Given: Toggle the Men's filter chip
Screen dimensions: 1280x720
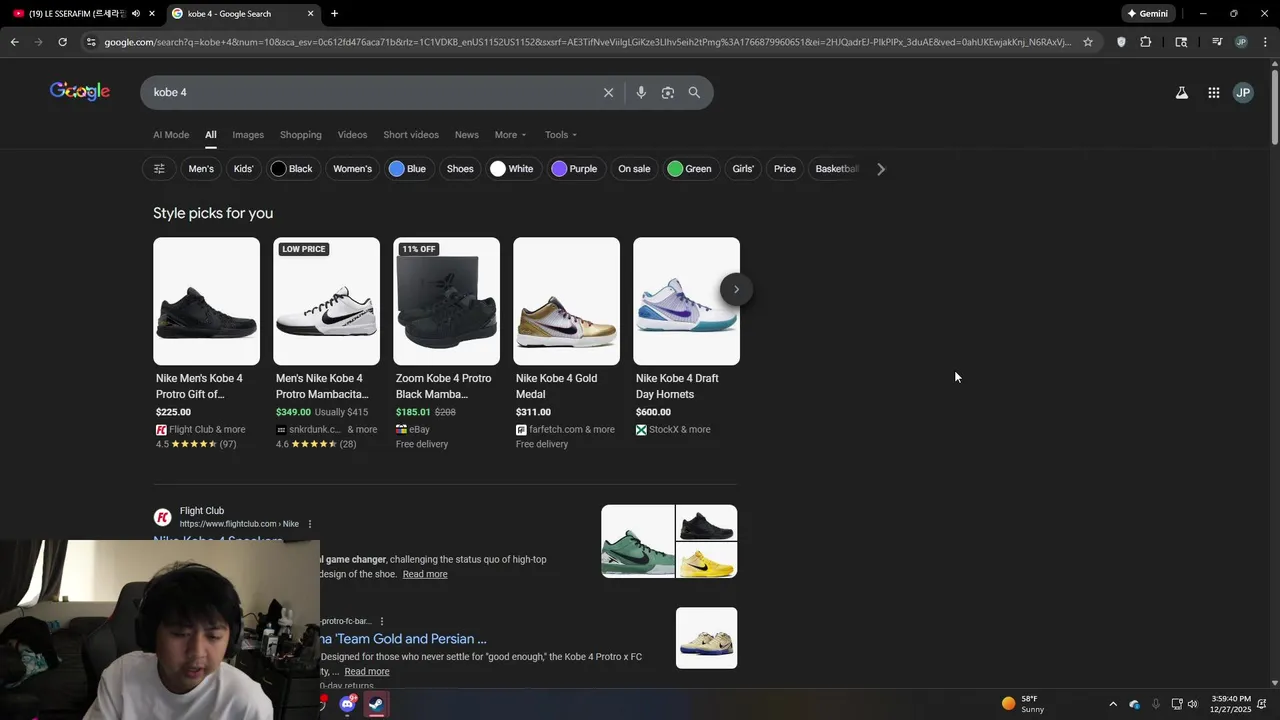Looking at the screenshot, I should tap(201, 169).
